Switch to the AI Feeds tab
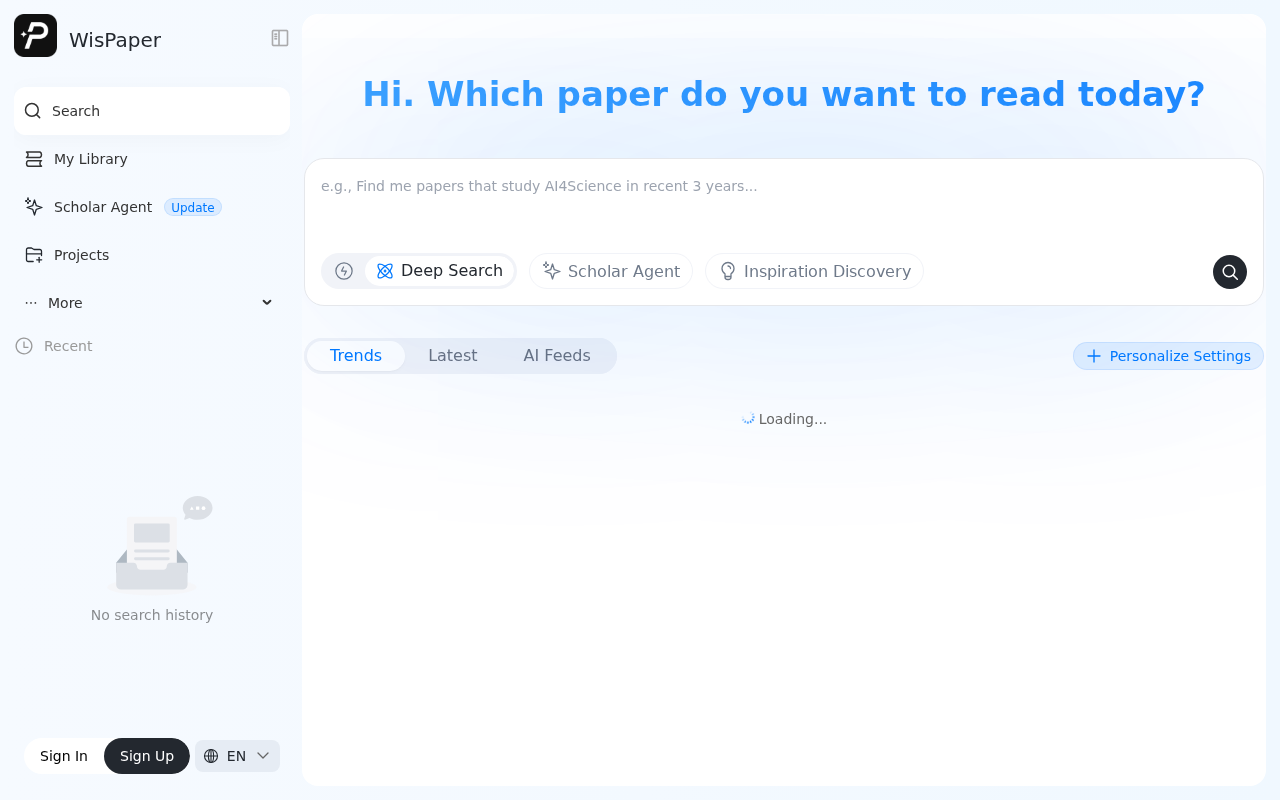Screen dimensions: 1280x800 [x=557, y=356]
